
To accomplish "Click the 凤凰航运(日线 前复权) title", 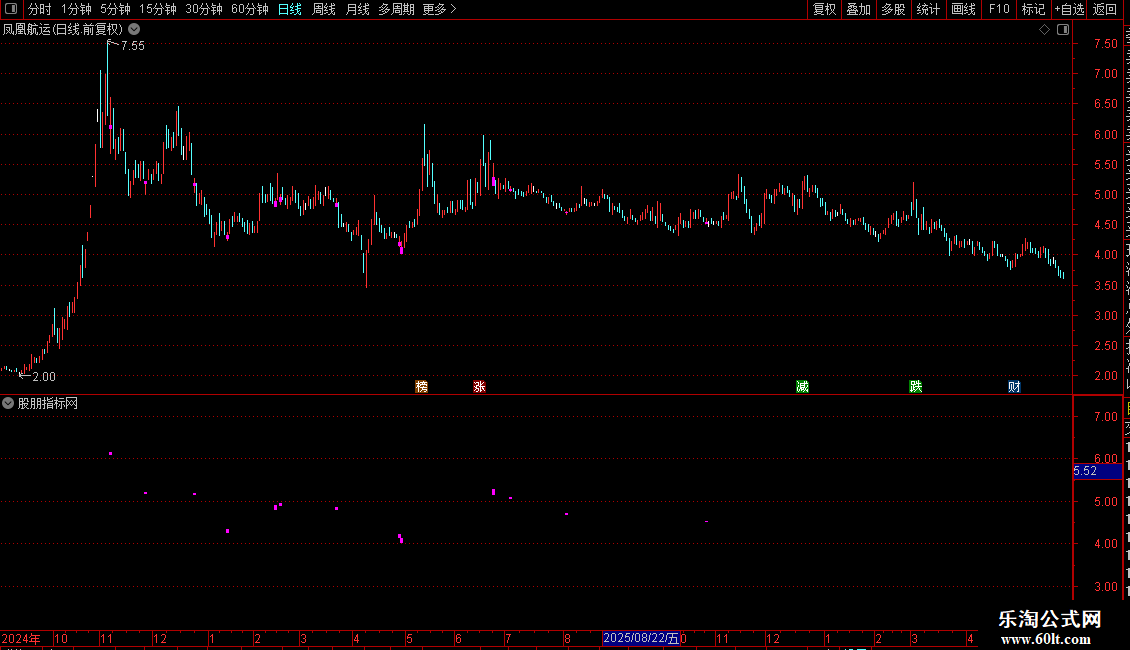I will 63,30.
